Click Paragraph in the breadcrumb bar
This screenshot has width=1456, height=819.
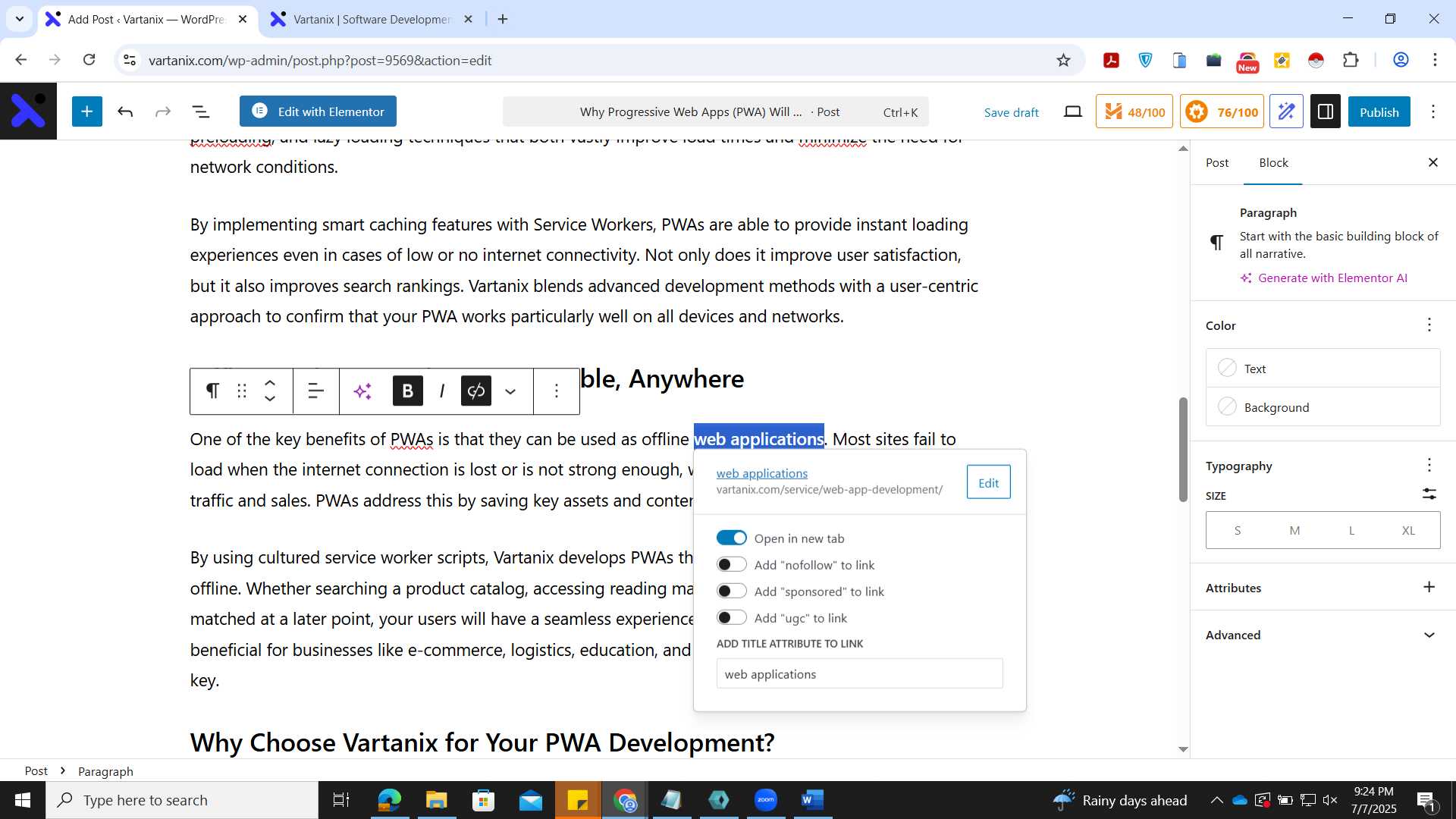105,770
